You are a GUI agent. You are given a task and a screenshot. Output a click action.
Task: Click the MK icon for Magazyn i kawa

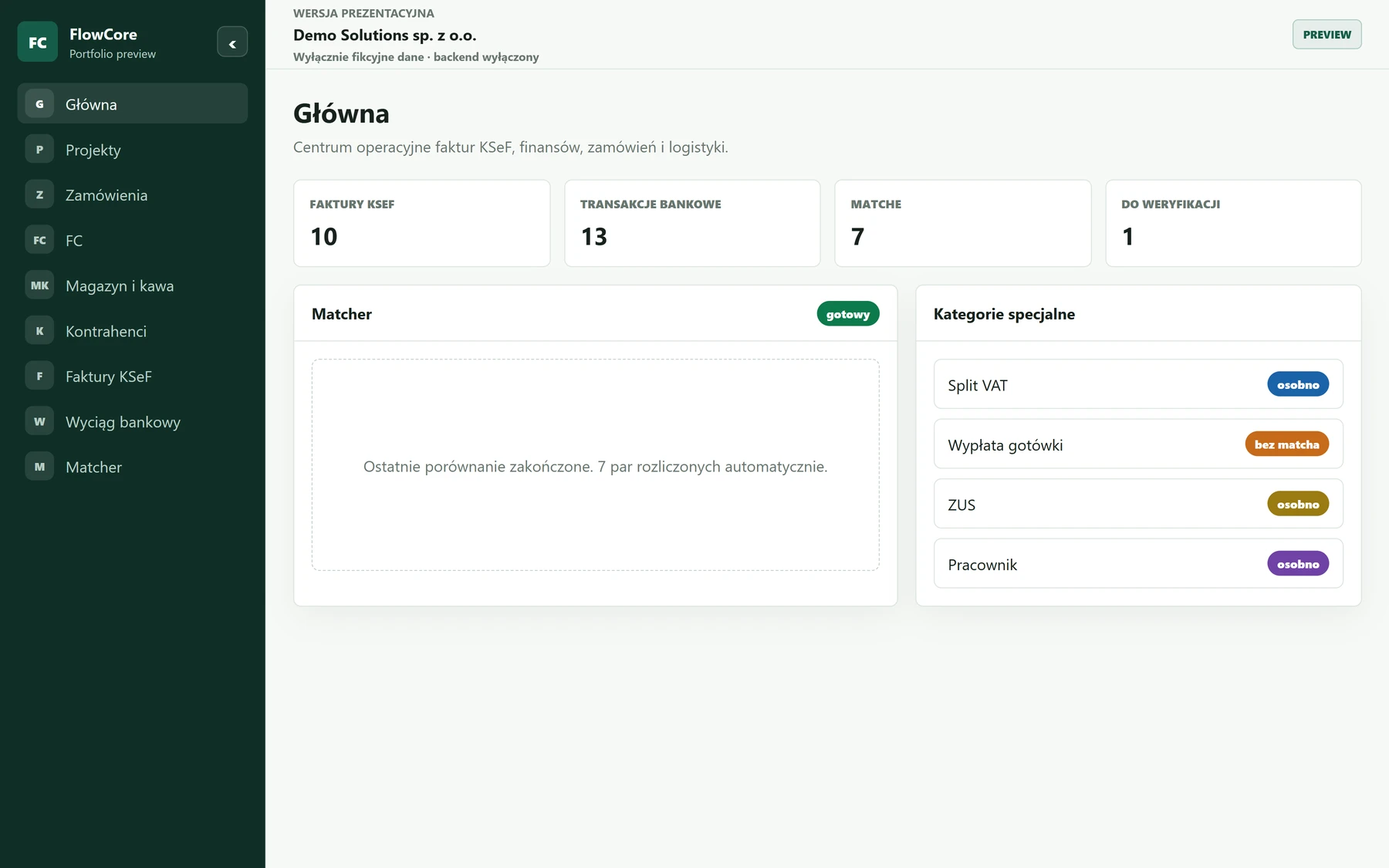39,285
